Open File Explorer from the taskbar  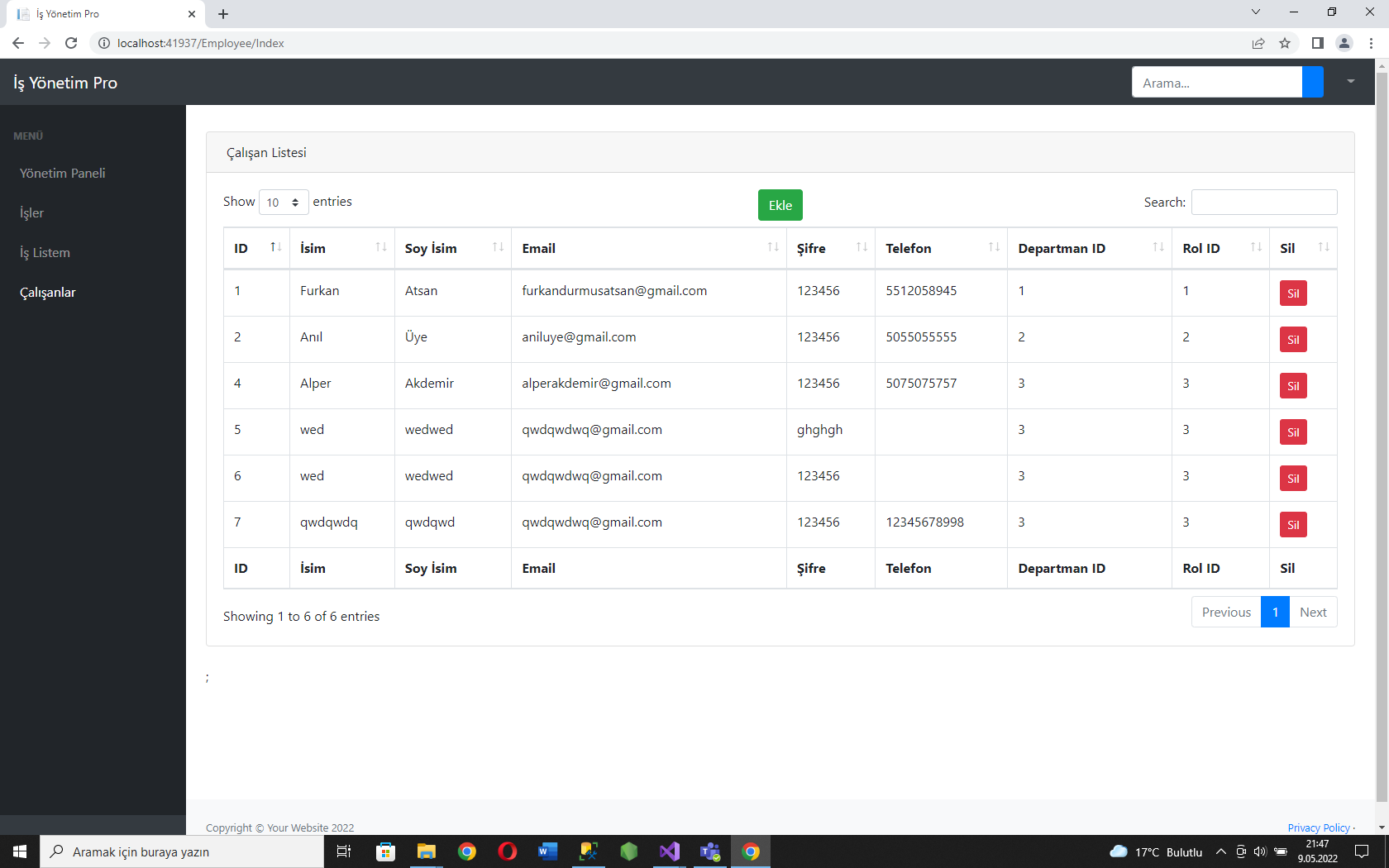pyautogui.click(x=426, y=851)
